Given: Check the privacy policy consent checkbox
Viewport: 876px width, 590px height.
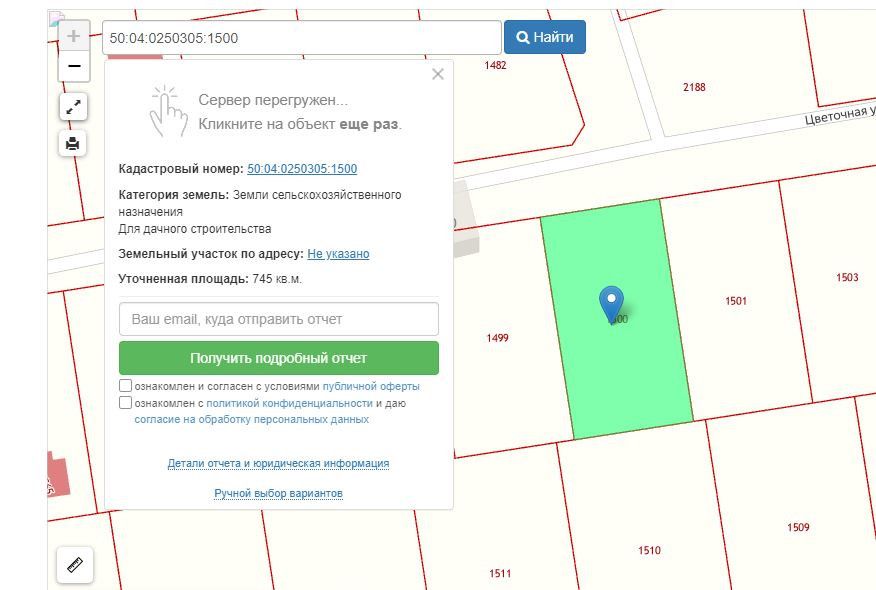Looking at the screenshot, I should click(x=126, y=402).
